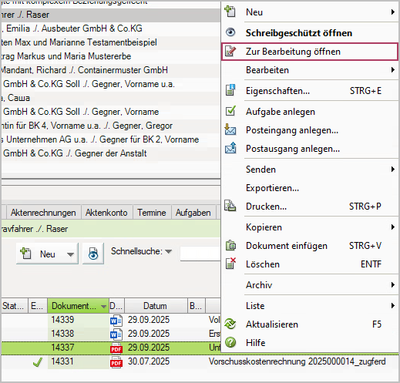The width and height of the screenshot is (400, 383).
Task: Open the Dokument column sort dropdown
Action: point(104,306)
